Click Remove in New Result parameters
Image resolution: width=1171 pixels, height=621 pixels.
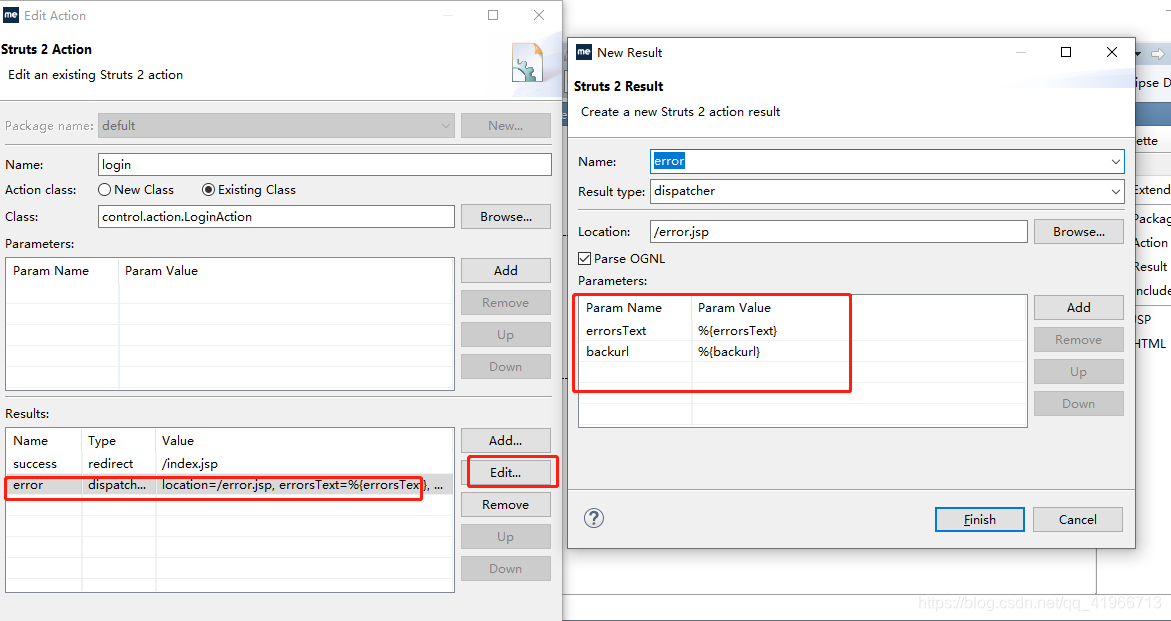[x=1078, y=340]
